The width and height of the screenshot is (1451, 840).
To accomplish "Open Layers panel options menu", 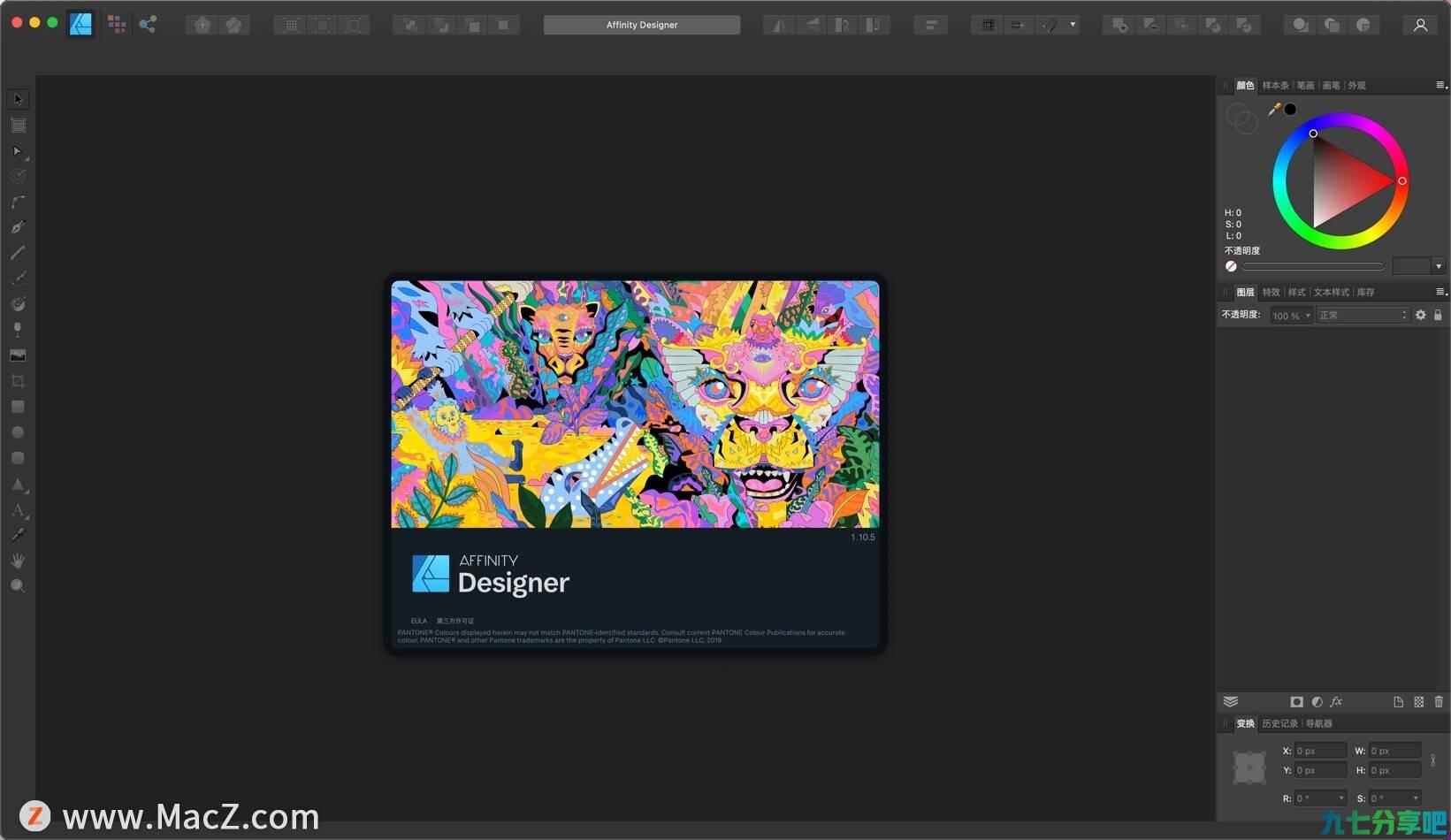I will (x=1440, y=292).
